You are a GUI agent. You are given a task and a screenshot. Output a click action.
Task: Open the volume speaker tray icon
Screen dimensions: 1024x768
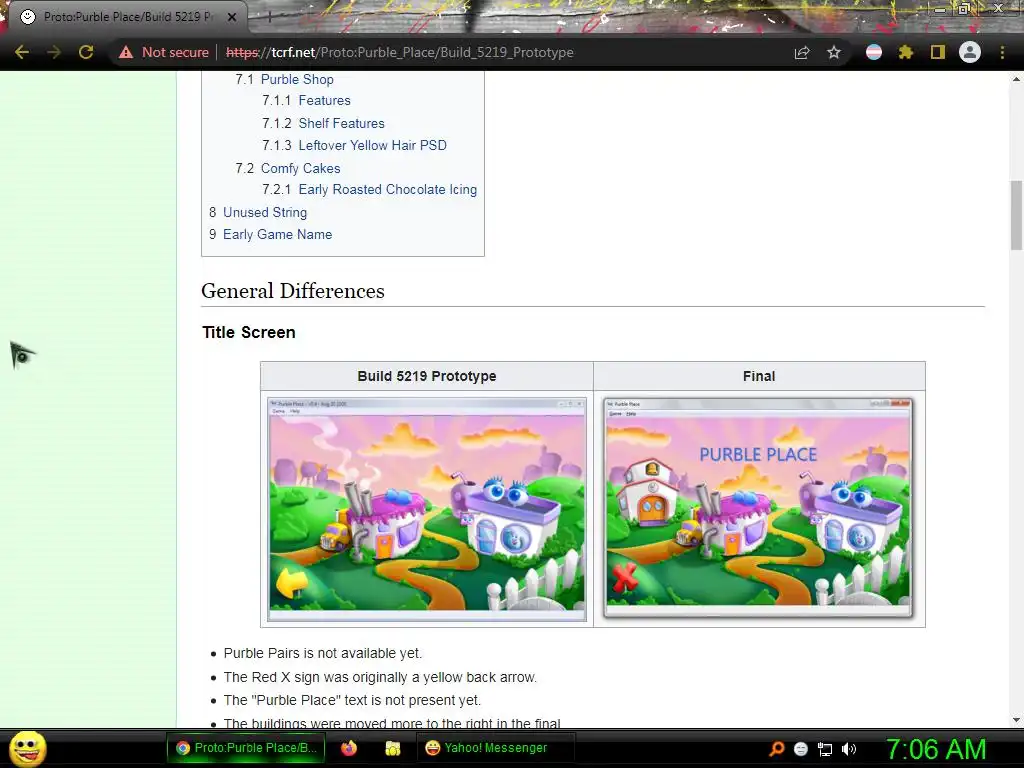[848, 749]
